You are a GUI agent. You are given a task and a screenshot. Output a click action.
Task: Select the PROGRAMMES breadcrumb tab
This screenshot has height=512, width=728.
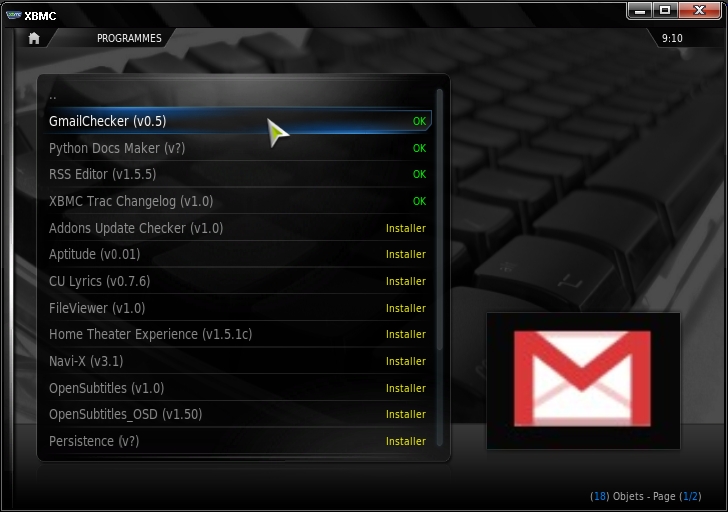click(x=129, y=38)
